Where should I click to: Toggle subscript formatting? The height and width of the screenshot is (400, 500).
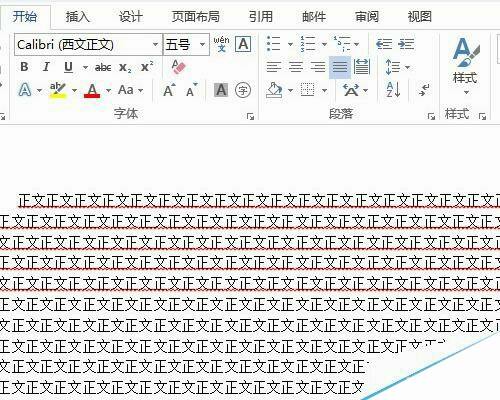coord(125,68)
